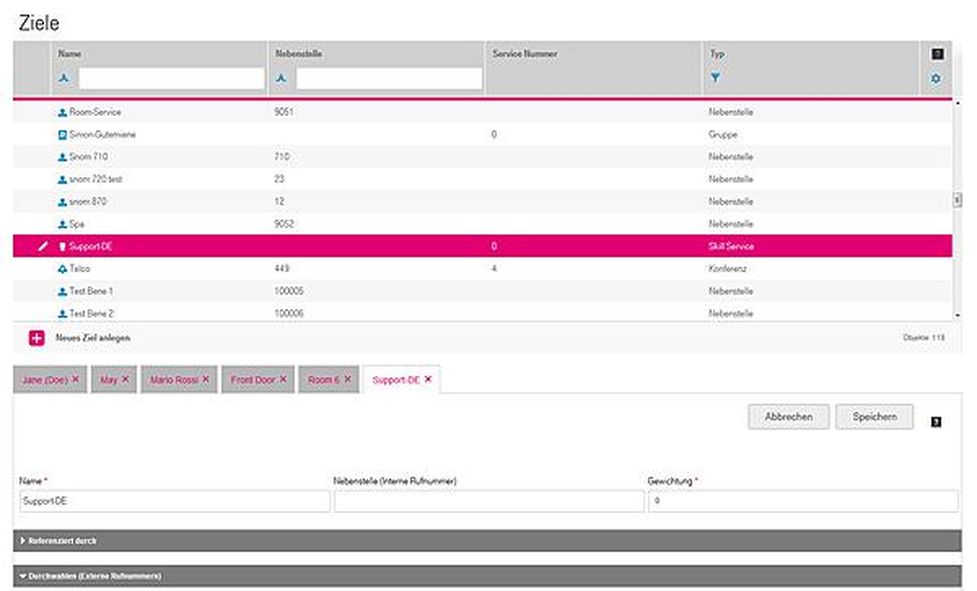Open the help icon next to Speichern
Image resolution: width=977 pixels, height=591 pixels.
936,422
